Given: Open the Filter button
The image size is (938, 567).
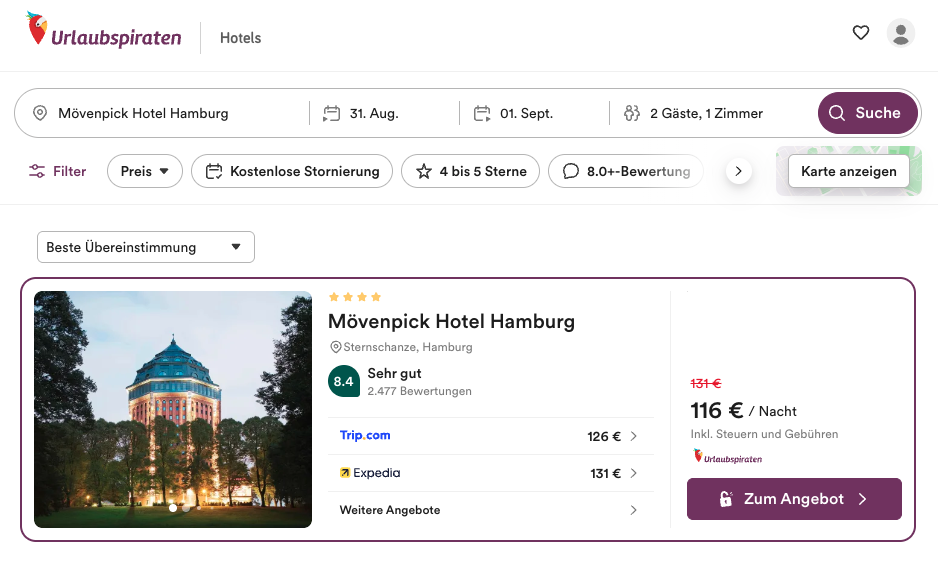Looking at the screenshot, I should tap(57, 171).
